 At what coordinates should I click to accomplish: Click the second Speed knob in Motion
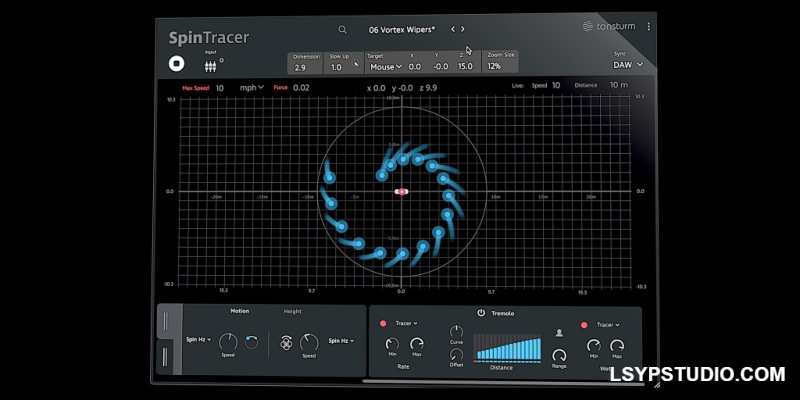[x=309, y=342]
